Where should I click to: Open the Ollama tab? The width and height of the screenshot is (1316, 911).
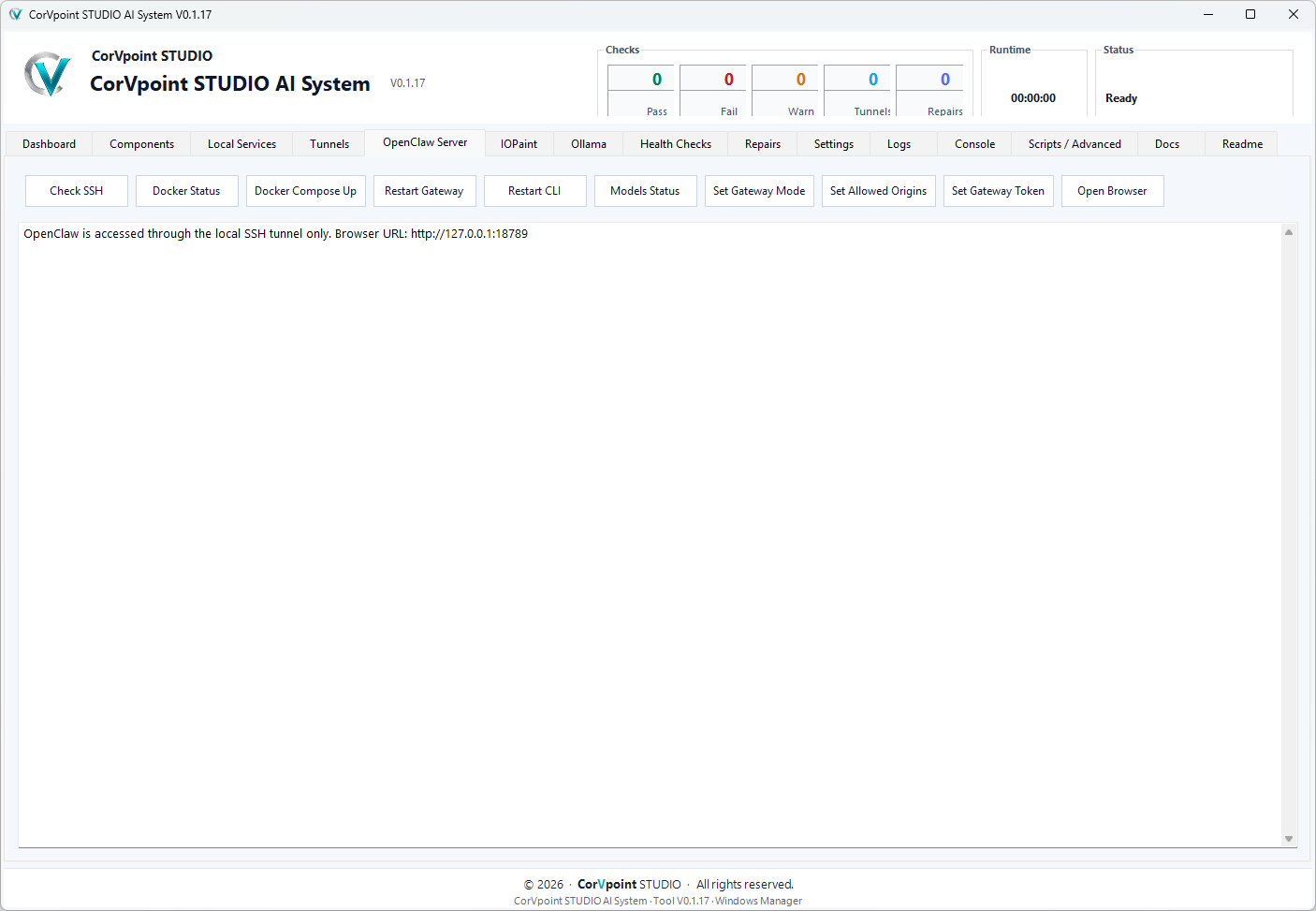589,144
